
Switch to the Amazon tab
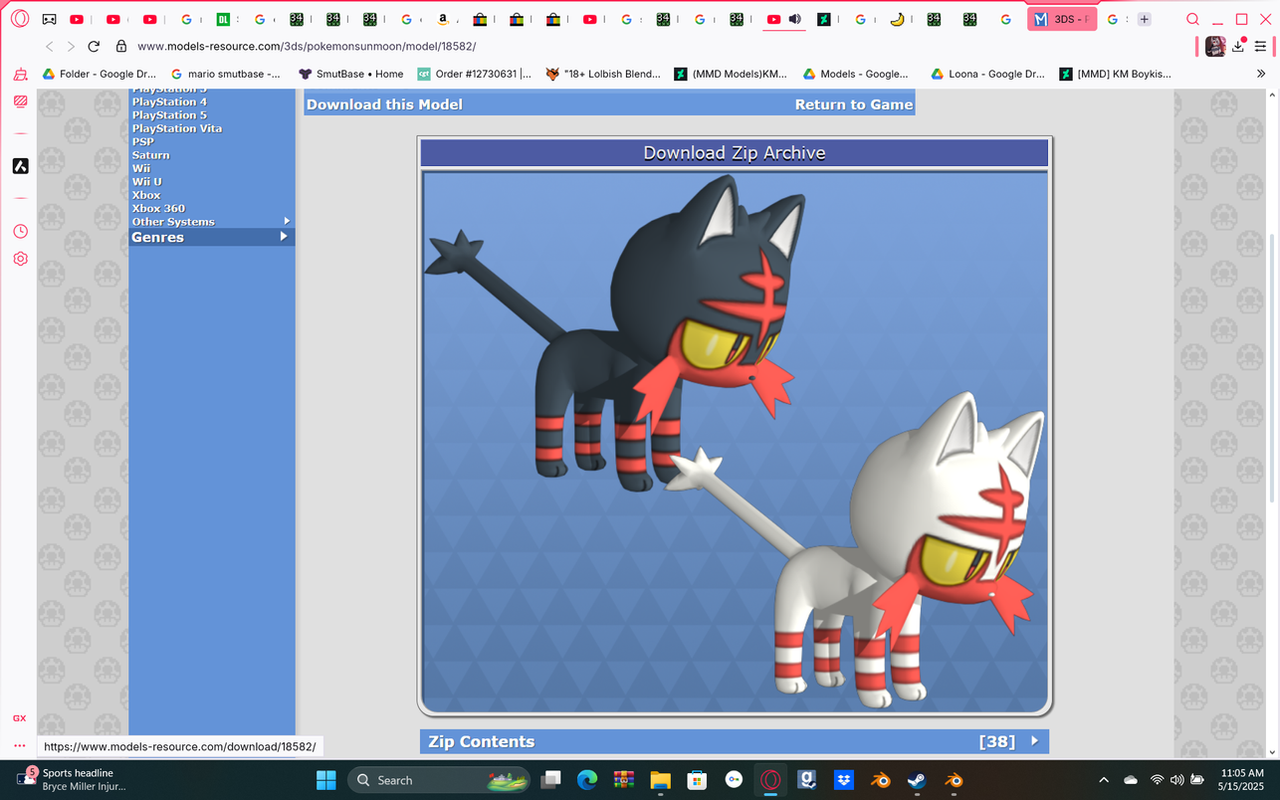[443, 19]
